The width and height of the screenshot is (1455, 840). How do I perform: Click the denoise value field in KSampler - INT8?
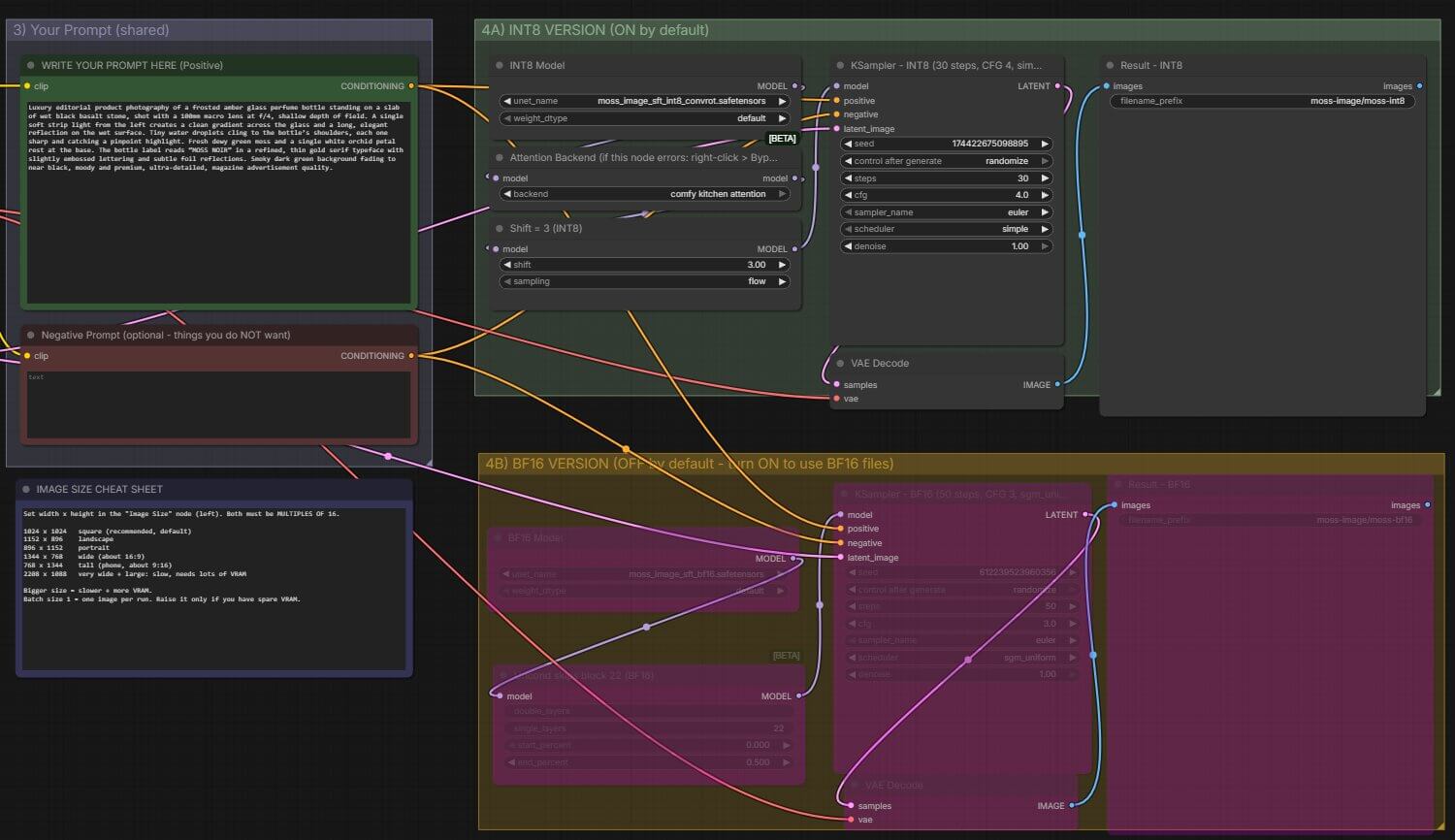(x=946, y=246)
